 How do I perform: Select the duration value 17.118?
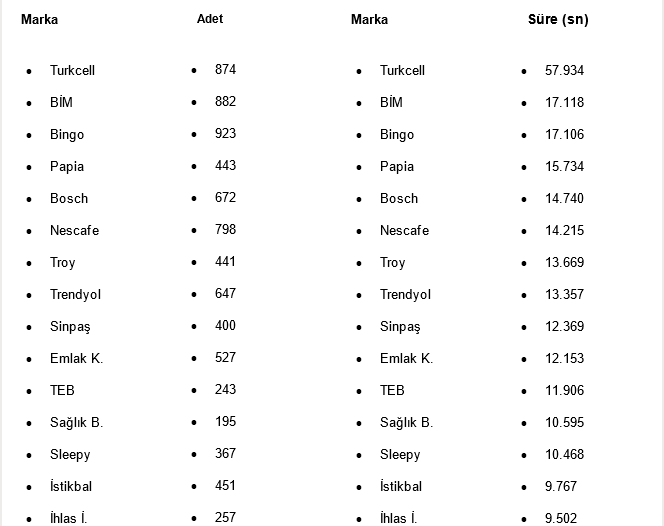pos(564,103)
